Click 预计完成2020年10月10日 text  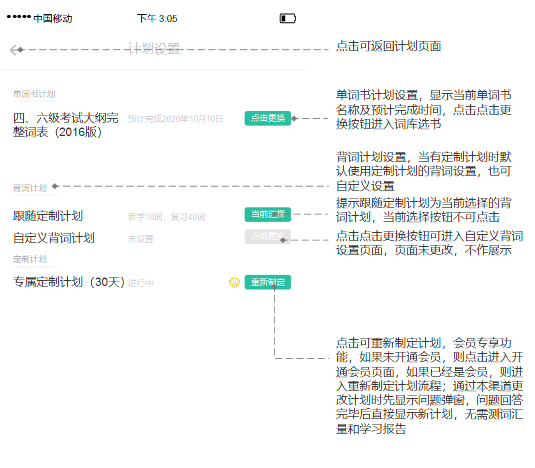click(x=175, y=119)
